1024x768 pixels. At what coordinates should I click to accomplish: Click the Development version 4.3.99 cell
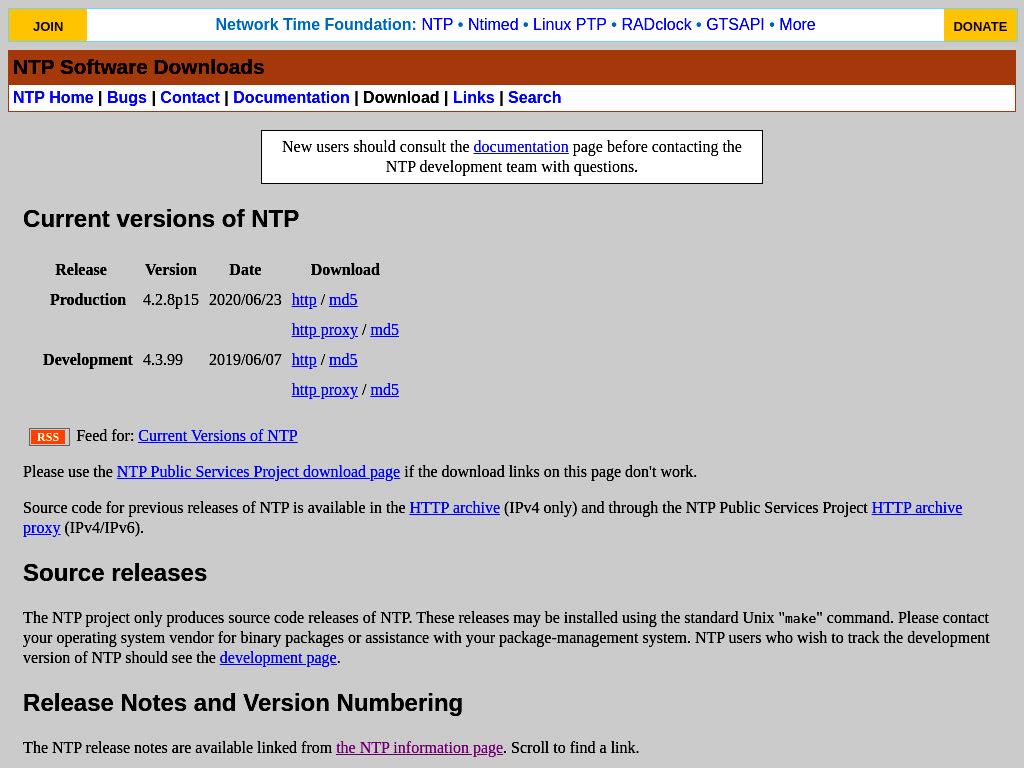click(x=163, y=360)
